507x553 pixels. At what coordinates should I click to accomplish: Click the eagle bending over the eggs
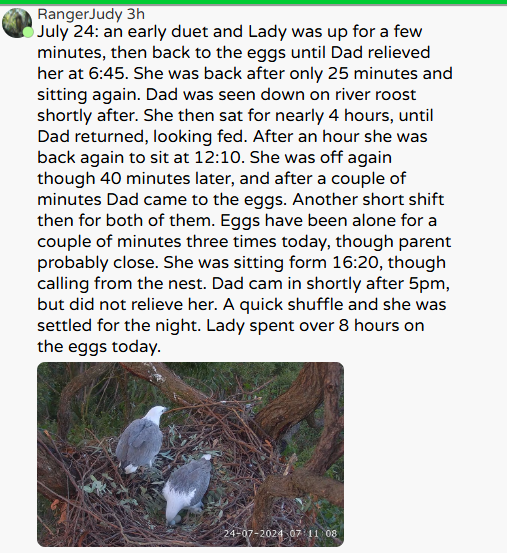click(x=188, y=488)
